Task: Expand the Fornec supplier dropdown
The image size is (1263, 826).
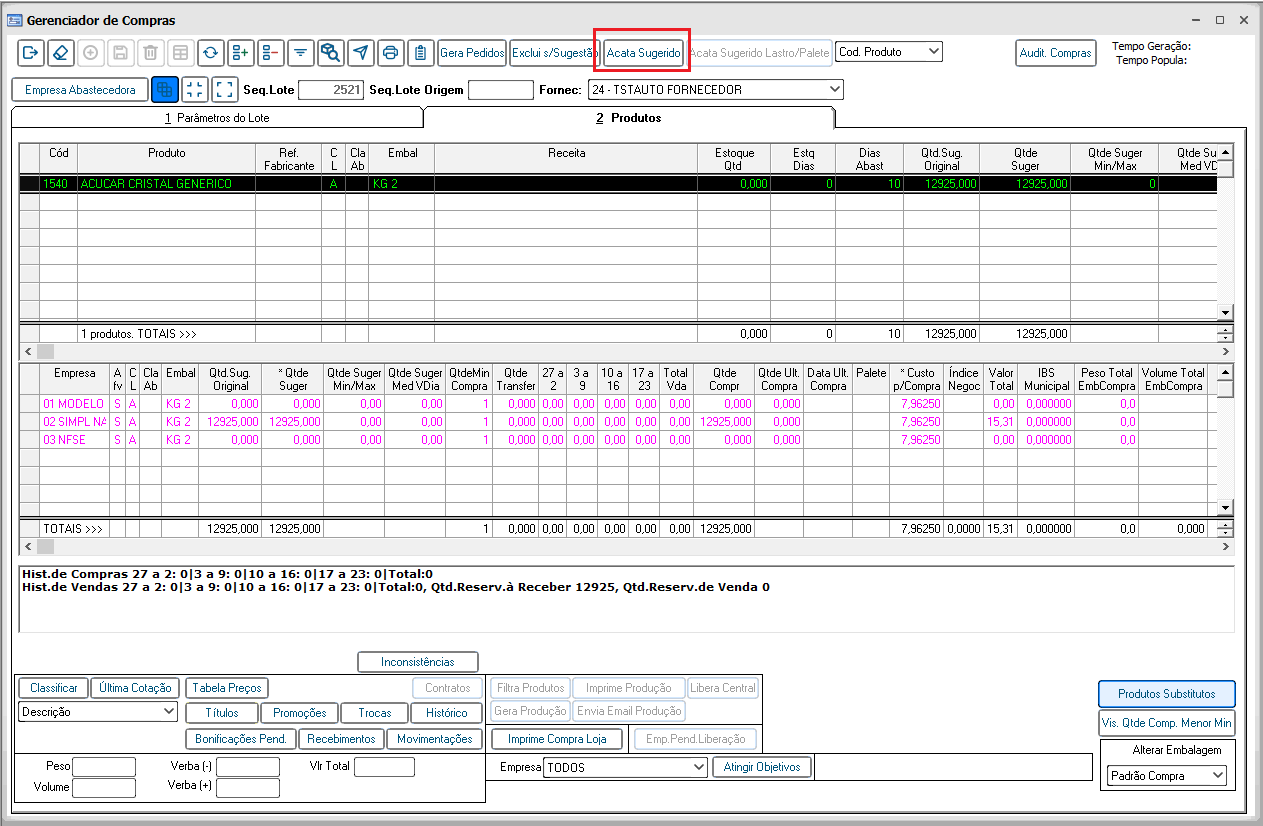Action: 715,90
